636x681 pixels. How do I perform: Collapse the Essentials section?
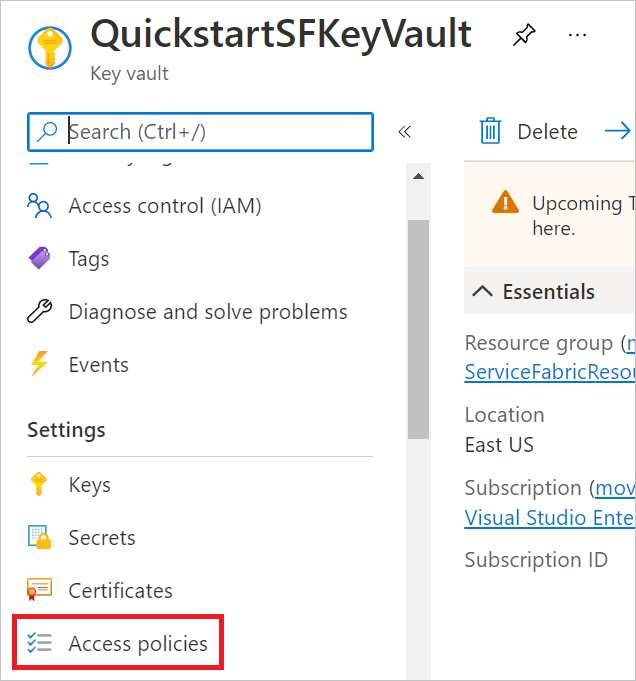[x=483, y=292]
